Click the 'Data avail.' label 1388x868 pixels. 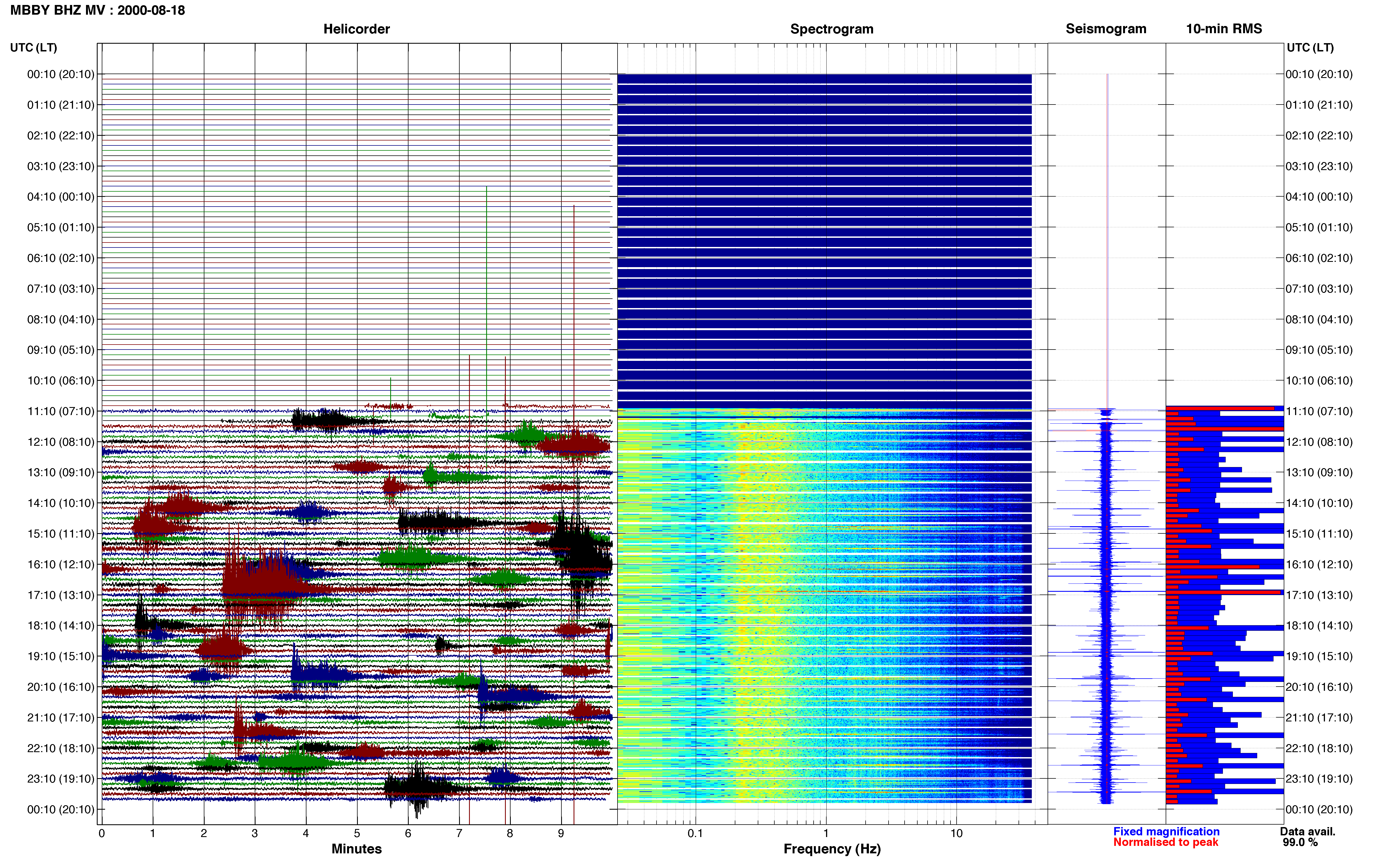click(x=1308, y=831)
